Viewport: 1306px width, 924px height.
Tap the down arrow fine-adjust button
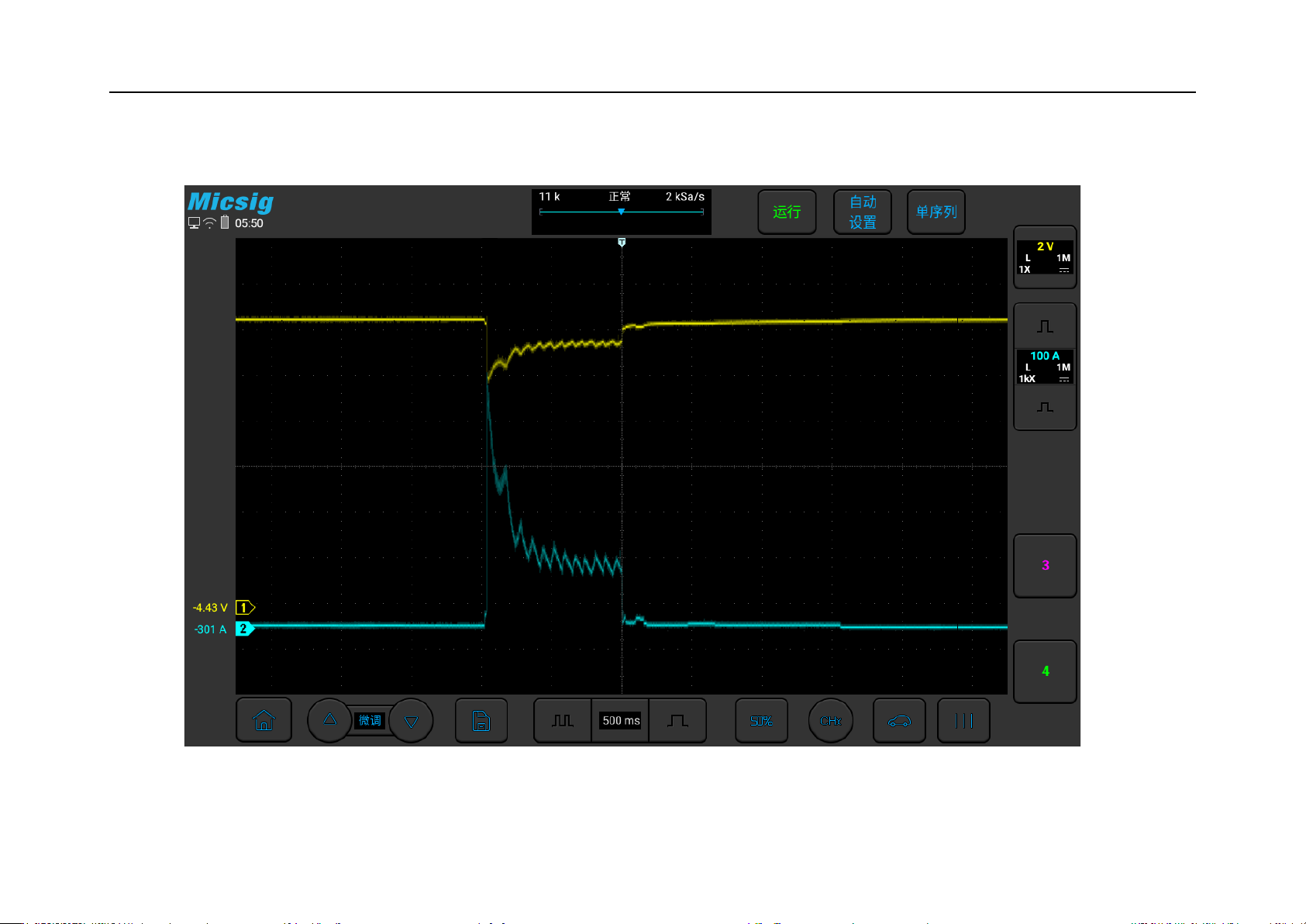(411, 721)
